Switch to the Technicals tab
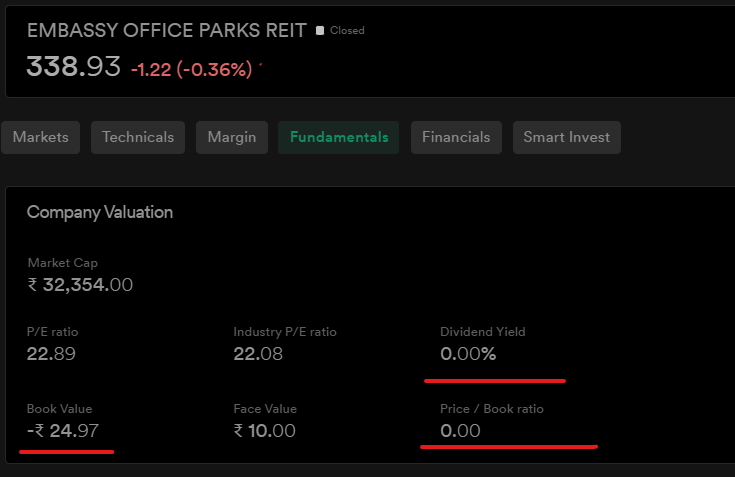Screen dimensions: 735x477 pyautogui.click(x=138, y=137)
